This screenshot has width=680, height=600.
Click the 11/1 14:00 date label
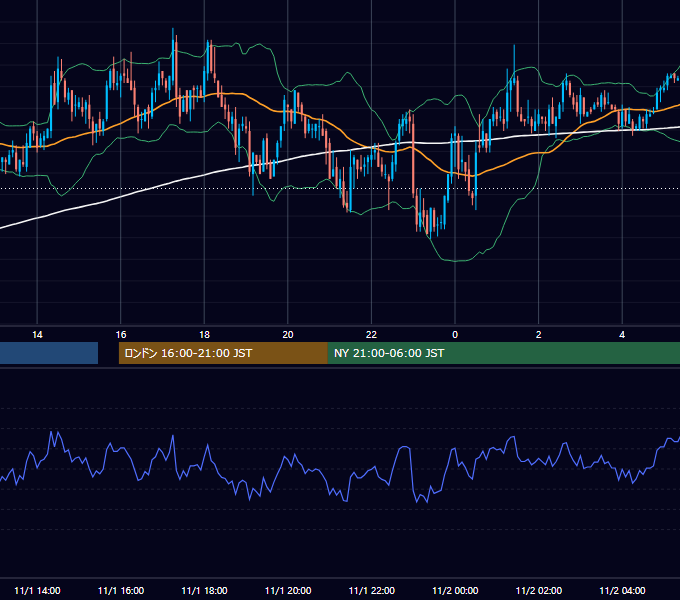click(x=37, y=590)
